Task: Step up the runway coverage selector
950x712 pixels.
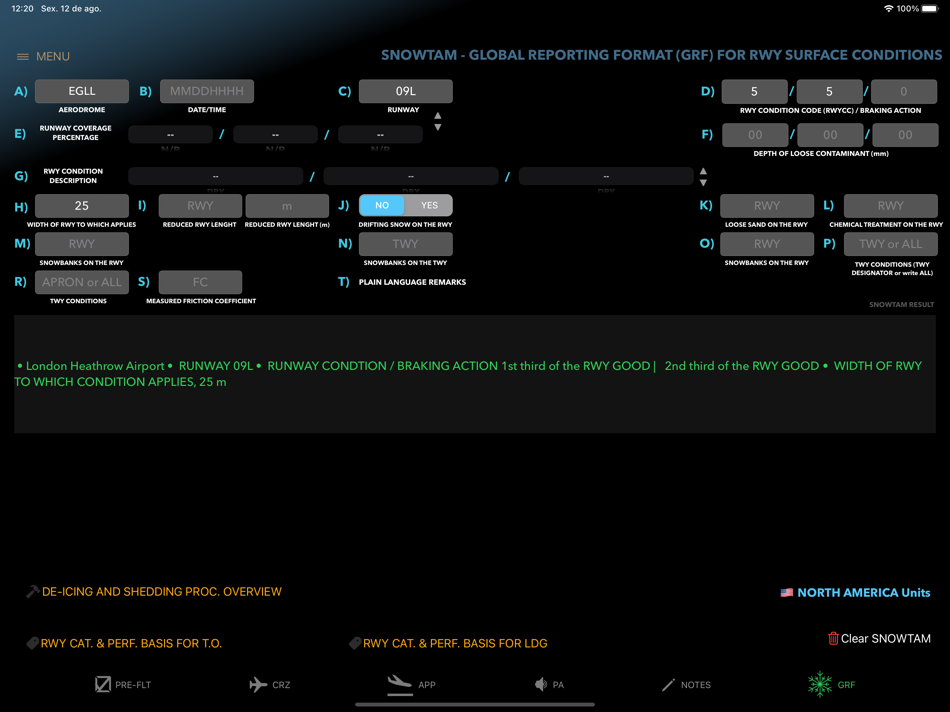Action: coord(437,116)
